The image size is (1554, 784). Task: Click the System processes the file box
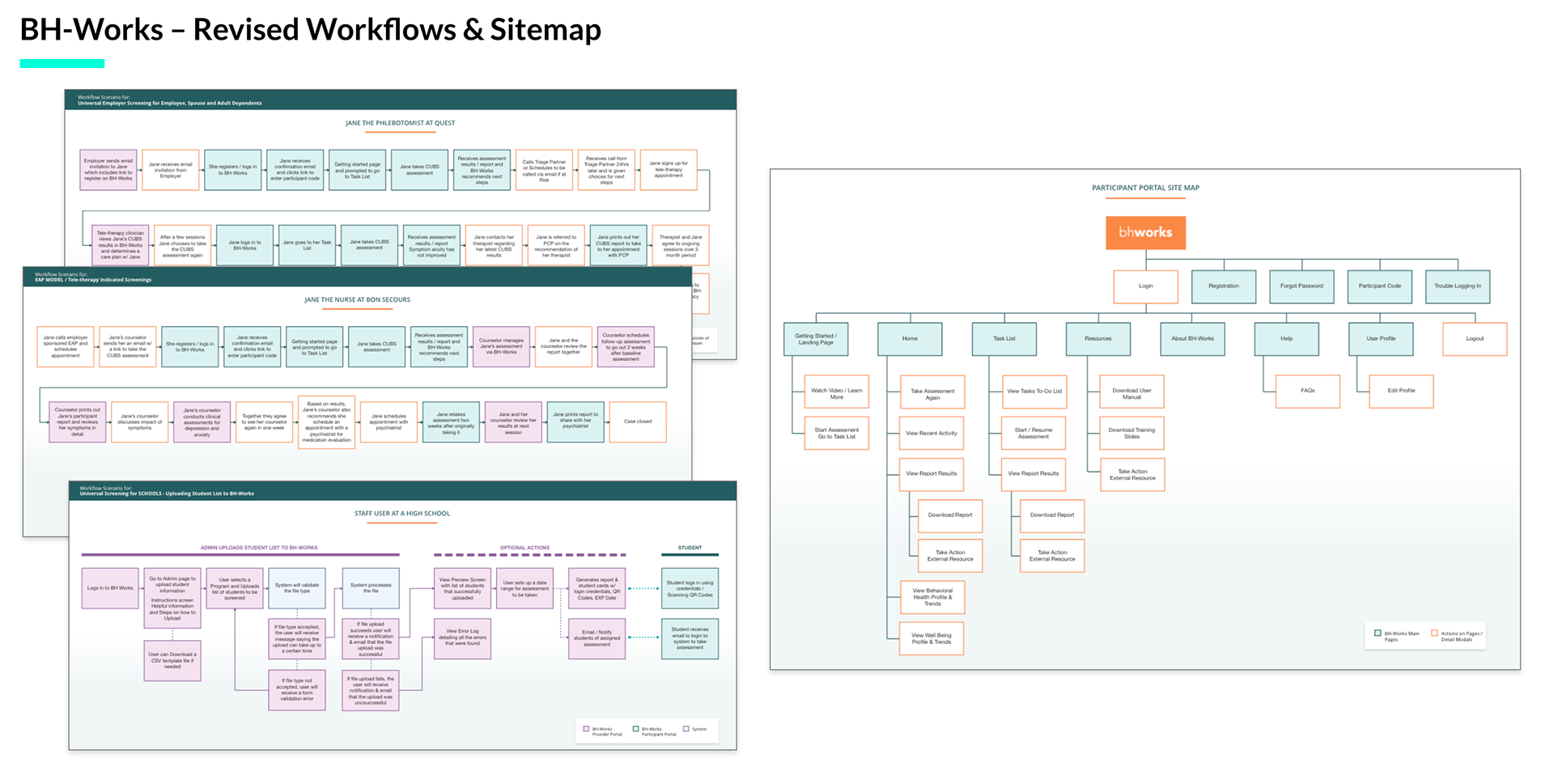(x=371, y=588)
